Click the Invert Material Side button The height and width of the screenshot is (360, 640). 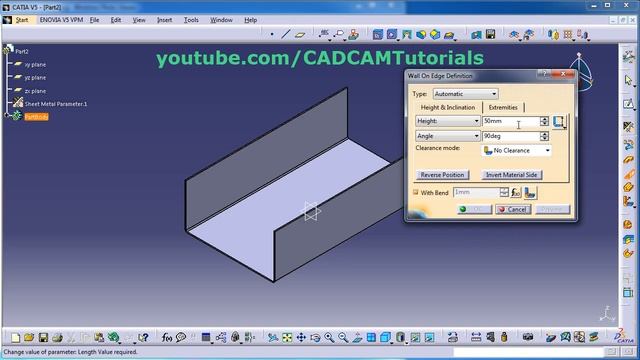(511, 175)
